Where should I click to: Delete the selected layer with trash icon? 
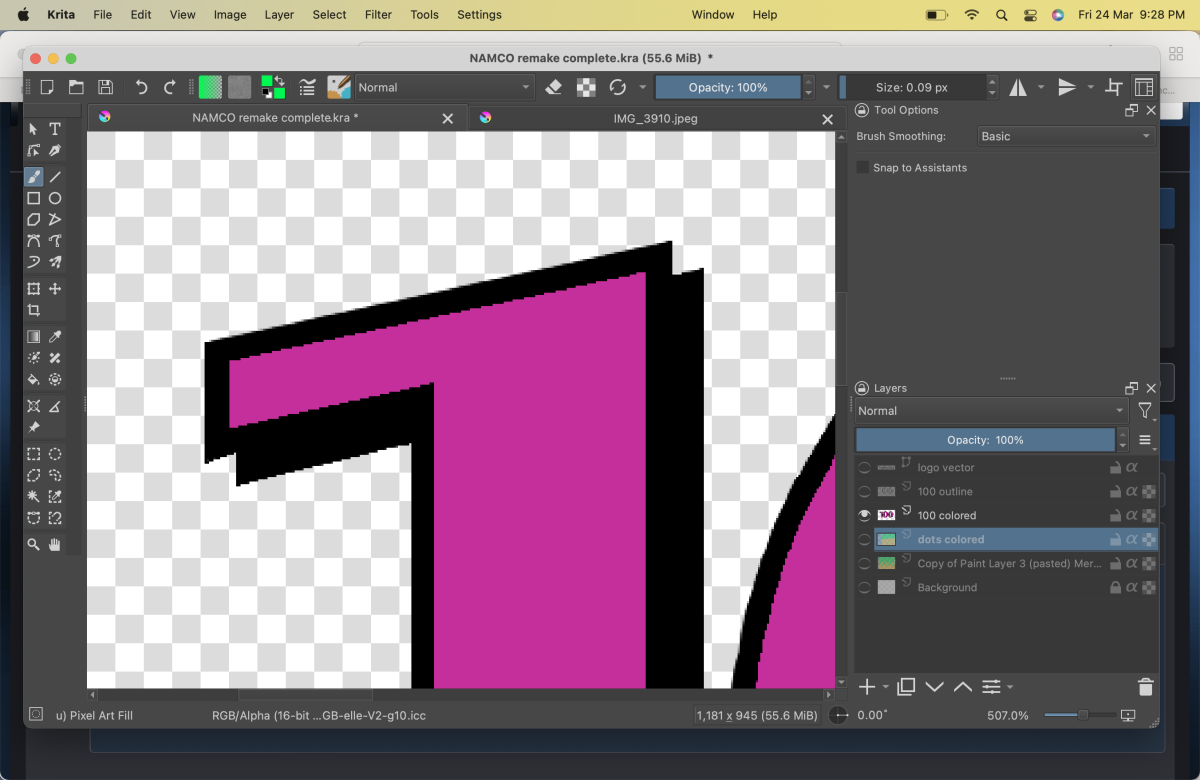pos(1146,687)
